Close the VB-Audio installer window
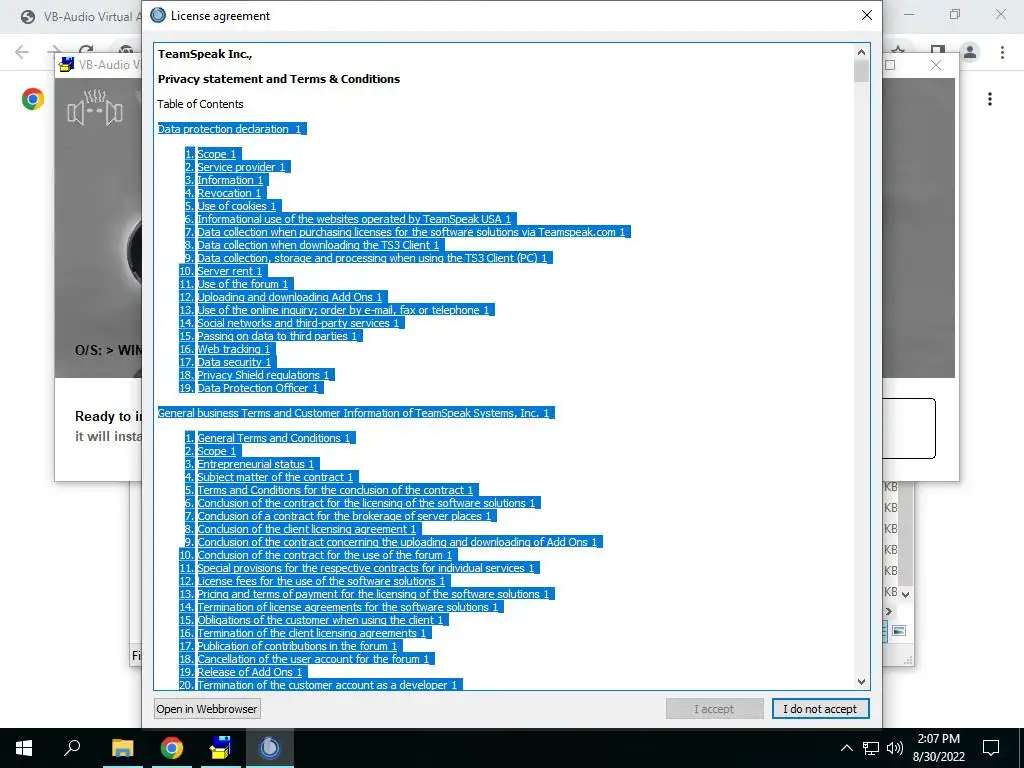The image size is (1024, 768). (x=936, y=65)
